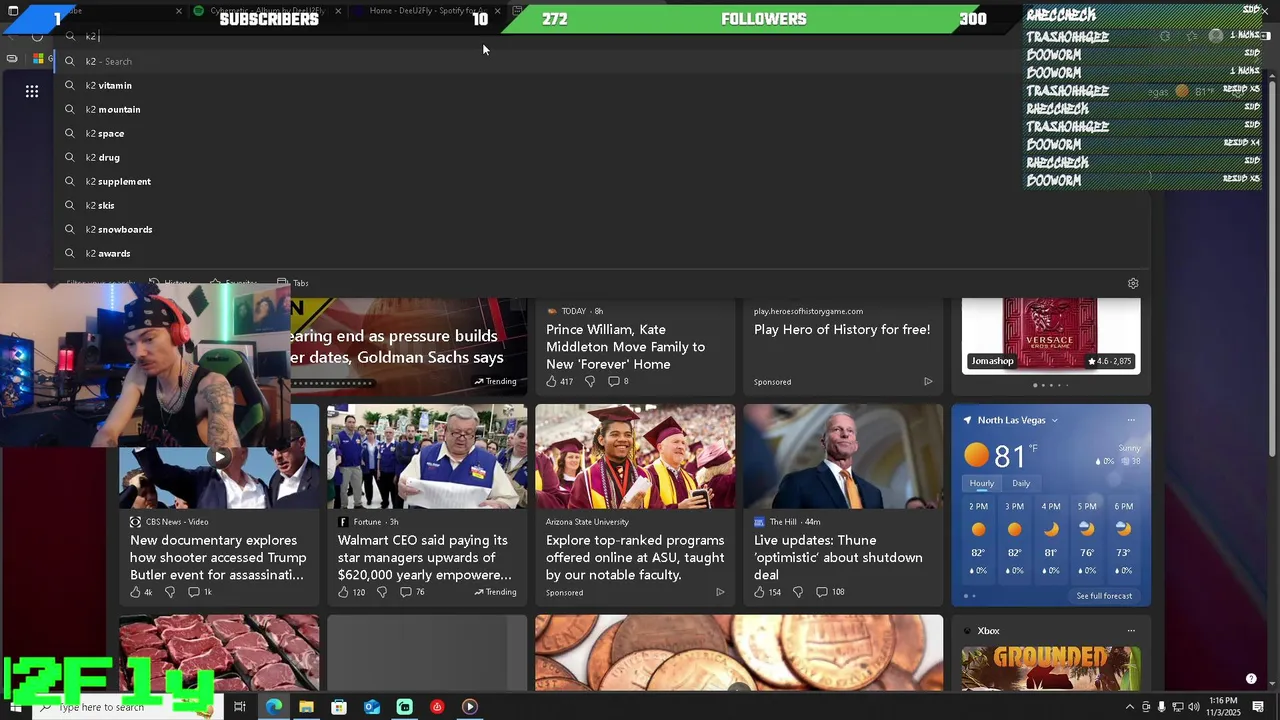Open Outlook from the taskbar
1280x720 pixels.
(372, 707)
